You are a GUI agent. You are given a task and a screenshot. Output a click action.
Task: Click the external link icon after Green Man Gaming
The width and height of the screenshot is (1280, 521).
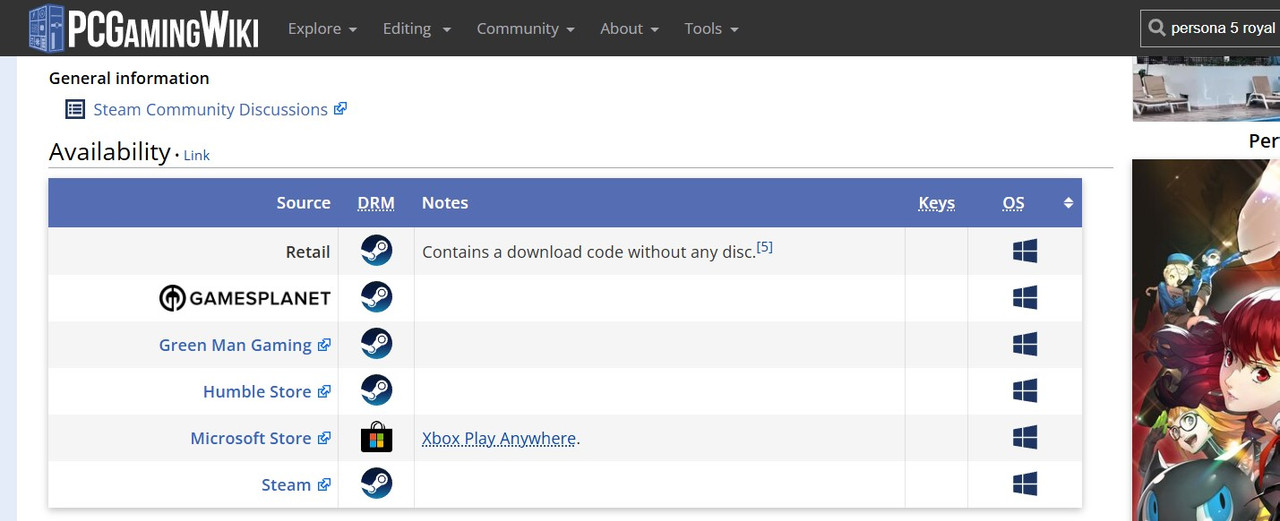pyautogui.click(x=324, y=344)
